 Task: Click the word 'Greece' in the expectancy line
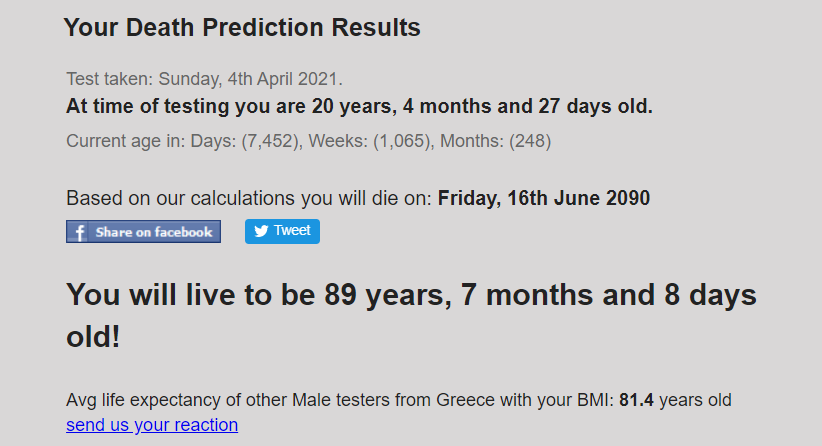tap(465, 400)
